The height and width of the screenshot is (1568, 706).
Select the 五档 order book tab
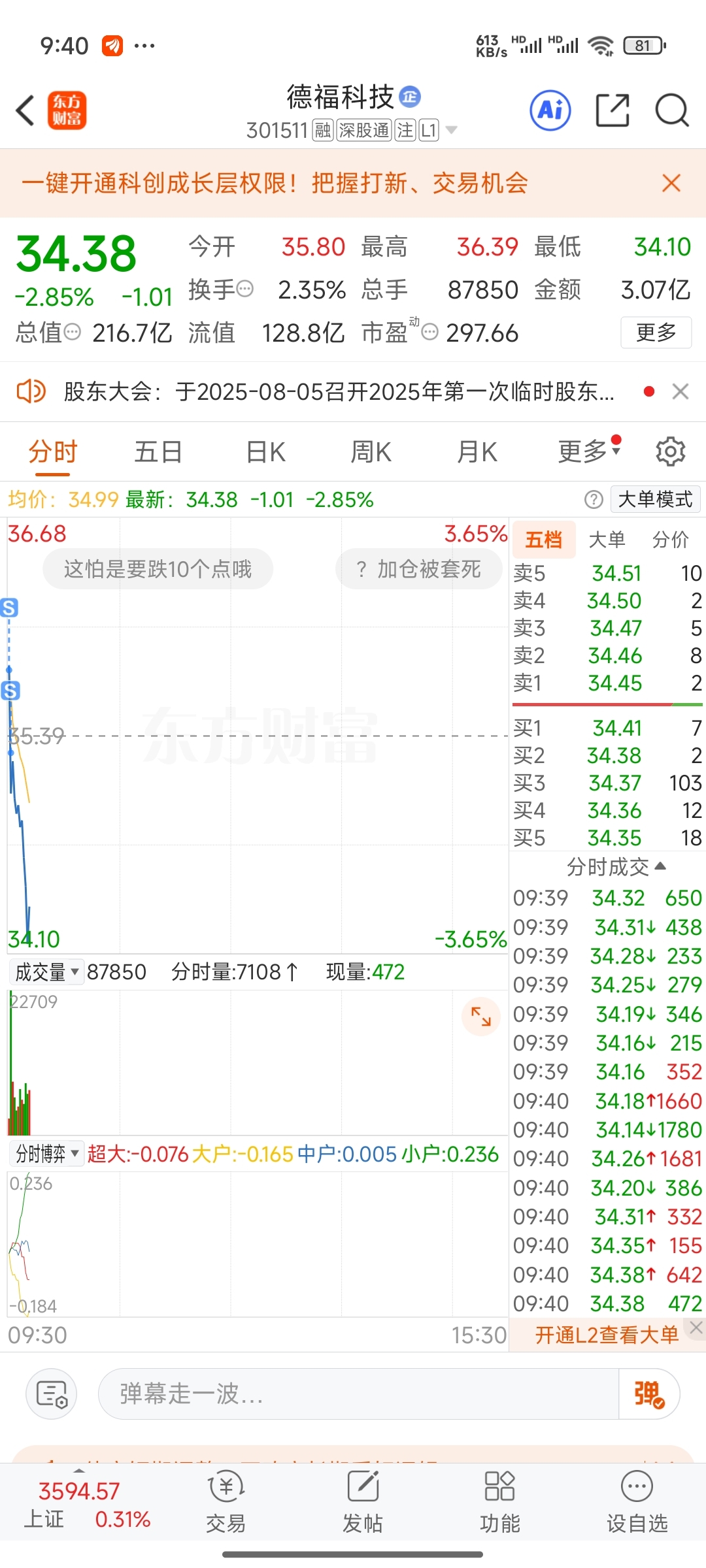[544, 540]
